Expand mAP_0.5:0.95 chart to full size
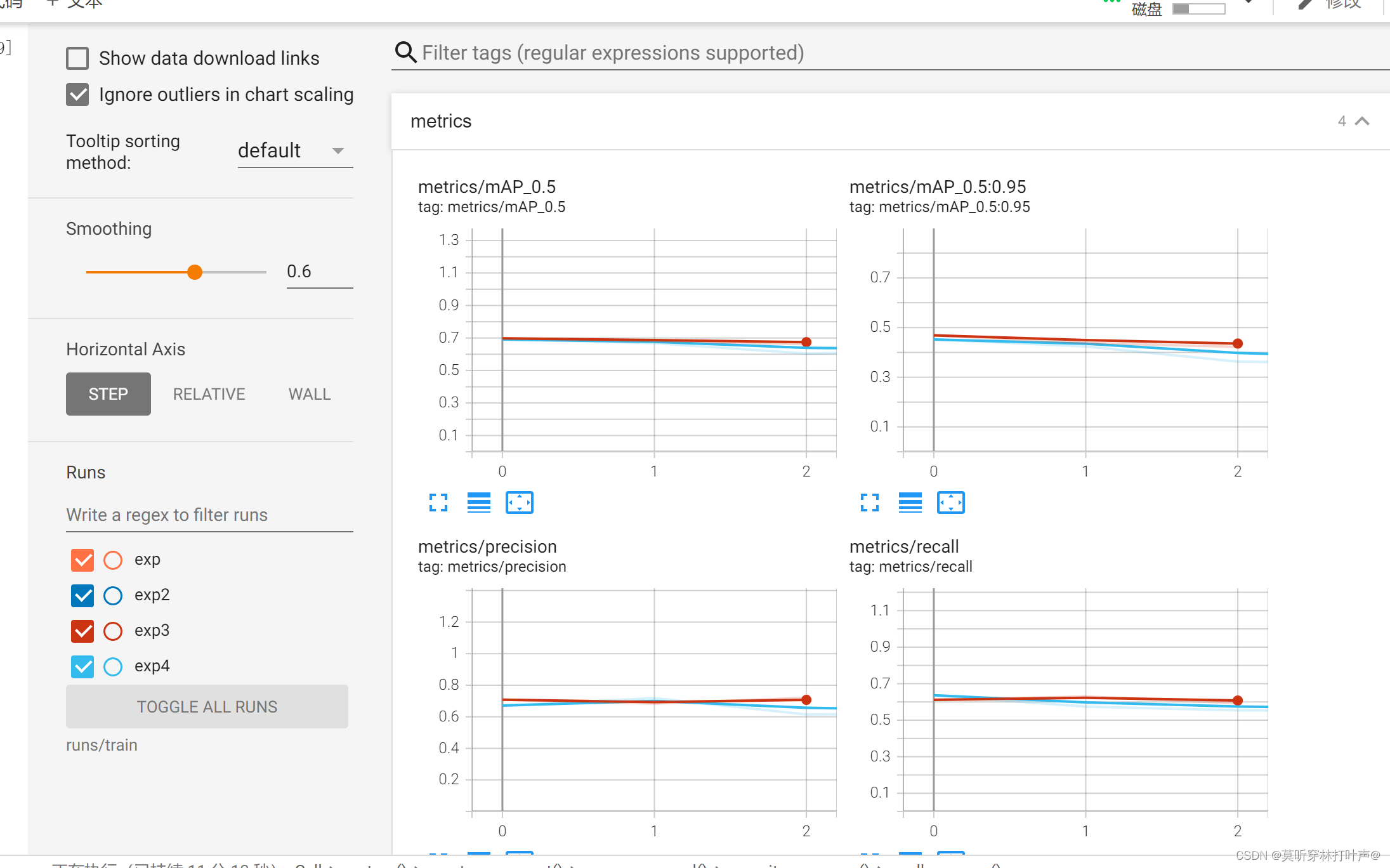1390x868 pixels. pos(869,503)
